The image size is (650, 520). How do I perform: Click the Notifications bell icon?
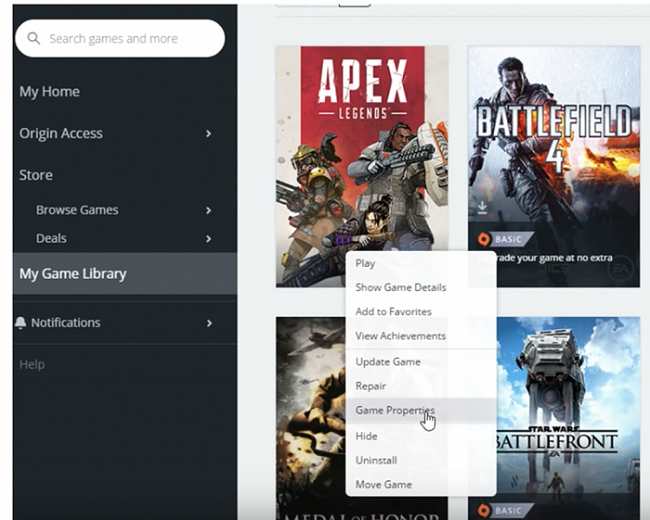(20, 323)
